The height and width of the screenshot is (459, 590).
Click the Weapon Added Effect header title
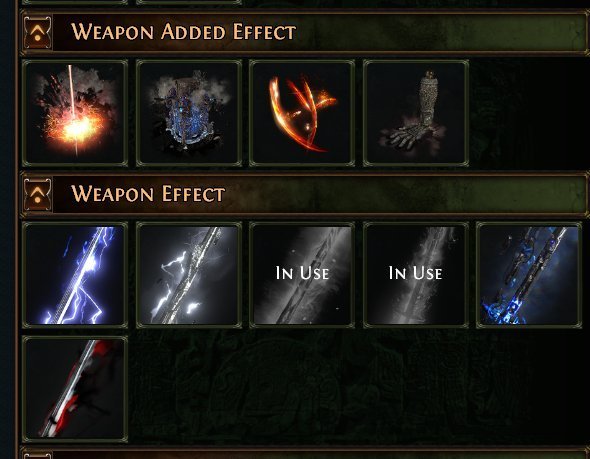click(184, 32)
